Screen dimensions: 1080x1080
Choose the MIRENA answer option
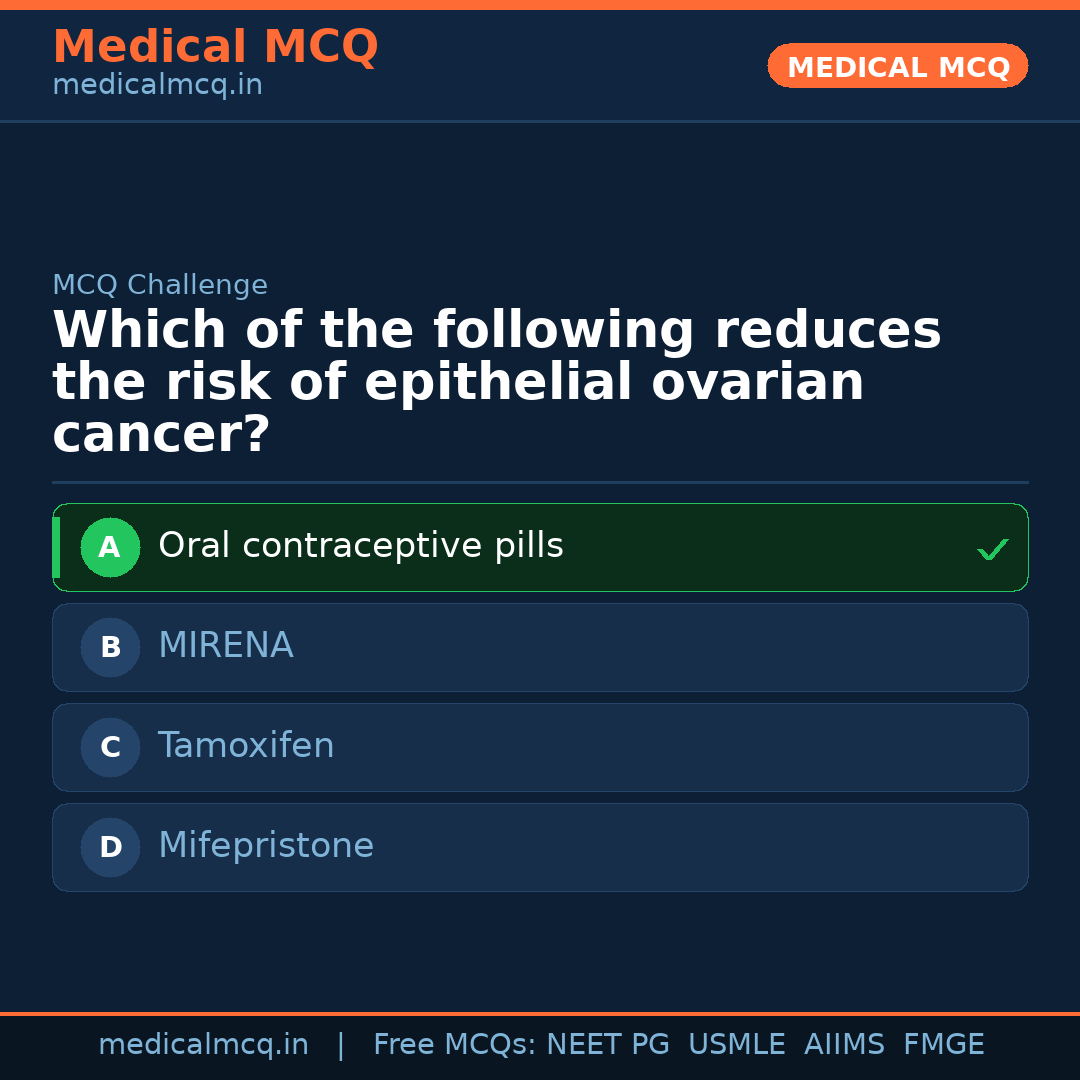[x=226, y=646]
